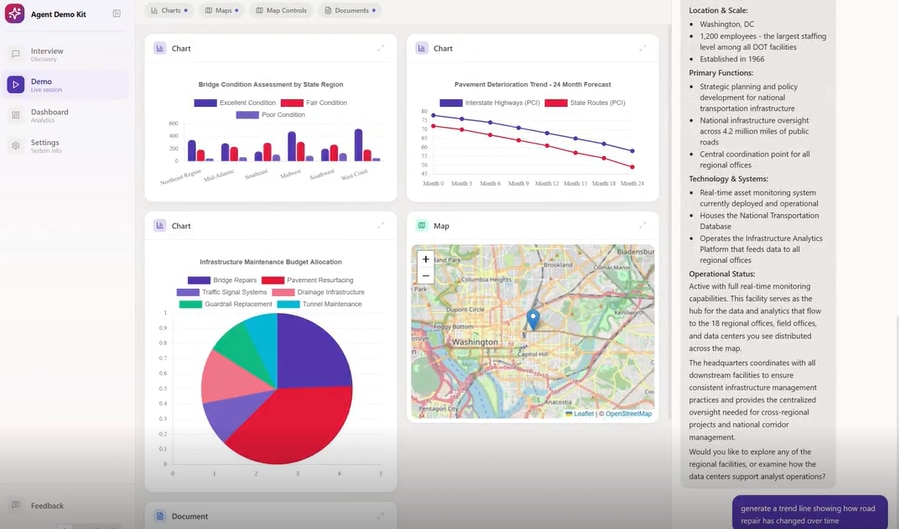This screenshot has height=529, width=899.
Task: Open the OpenStreetMap attribution link
Action: point(628,414)
